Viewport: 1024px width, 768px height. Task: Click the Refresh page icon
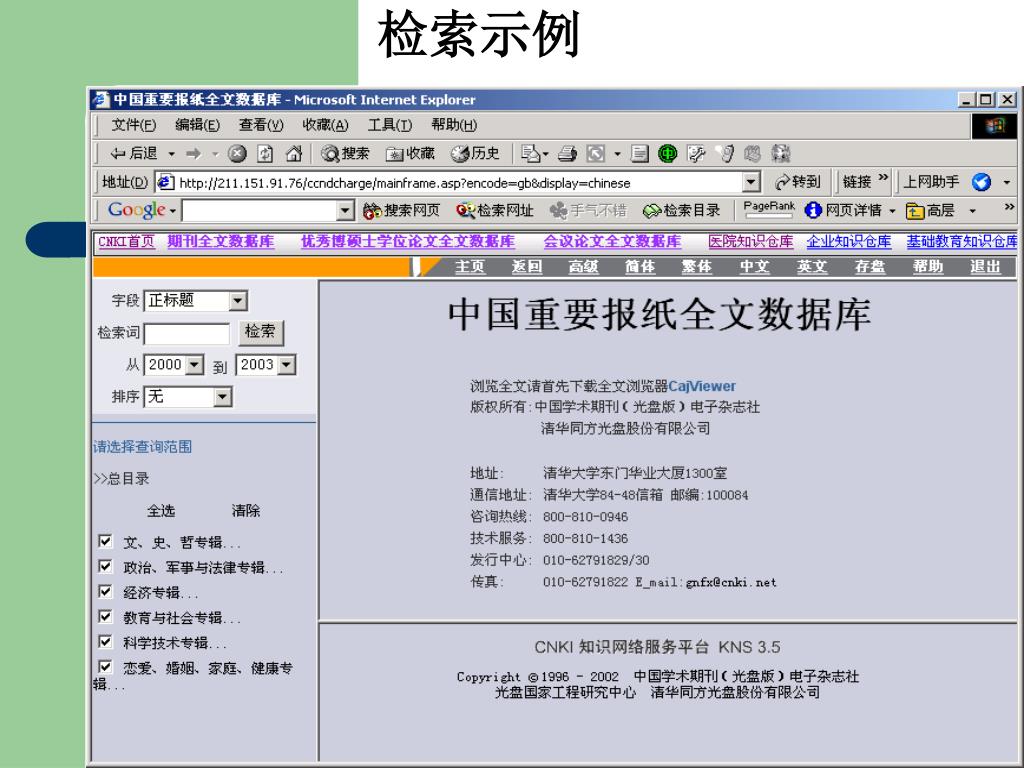click(x=265, y=153)
